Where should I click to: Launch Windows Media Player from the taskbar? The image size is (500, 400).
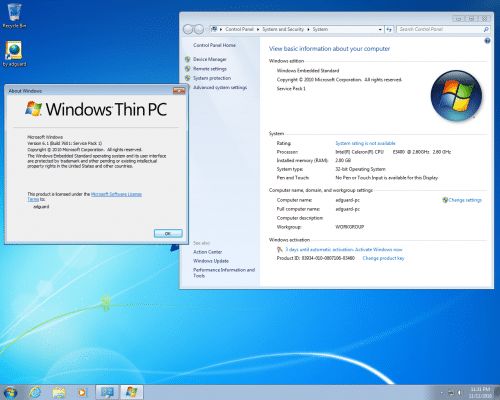point(82,392)
